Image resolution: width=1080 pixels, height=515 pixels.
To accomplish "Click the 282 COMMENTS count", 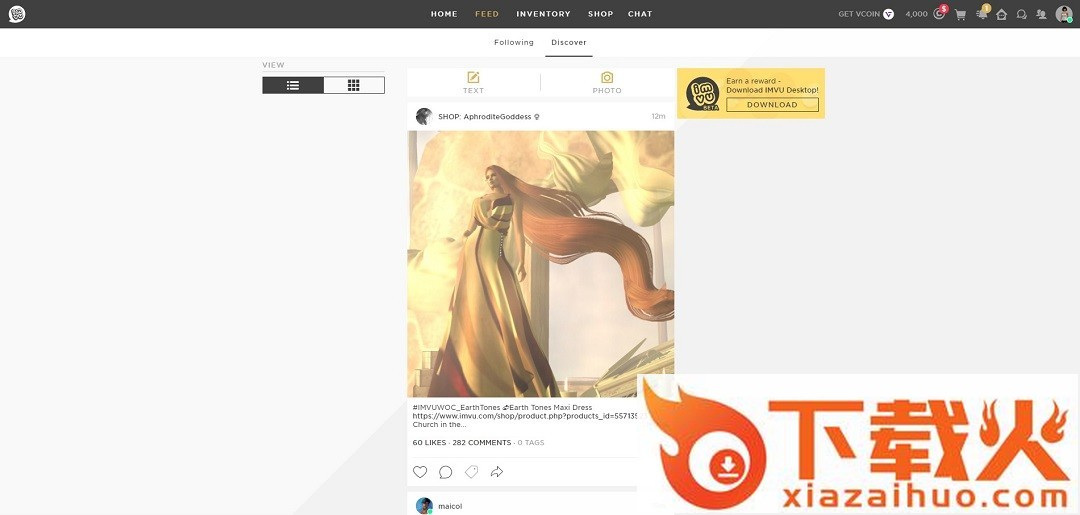I will (481, 443).
